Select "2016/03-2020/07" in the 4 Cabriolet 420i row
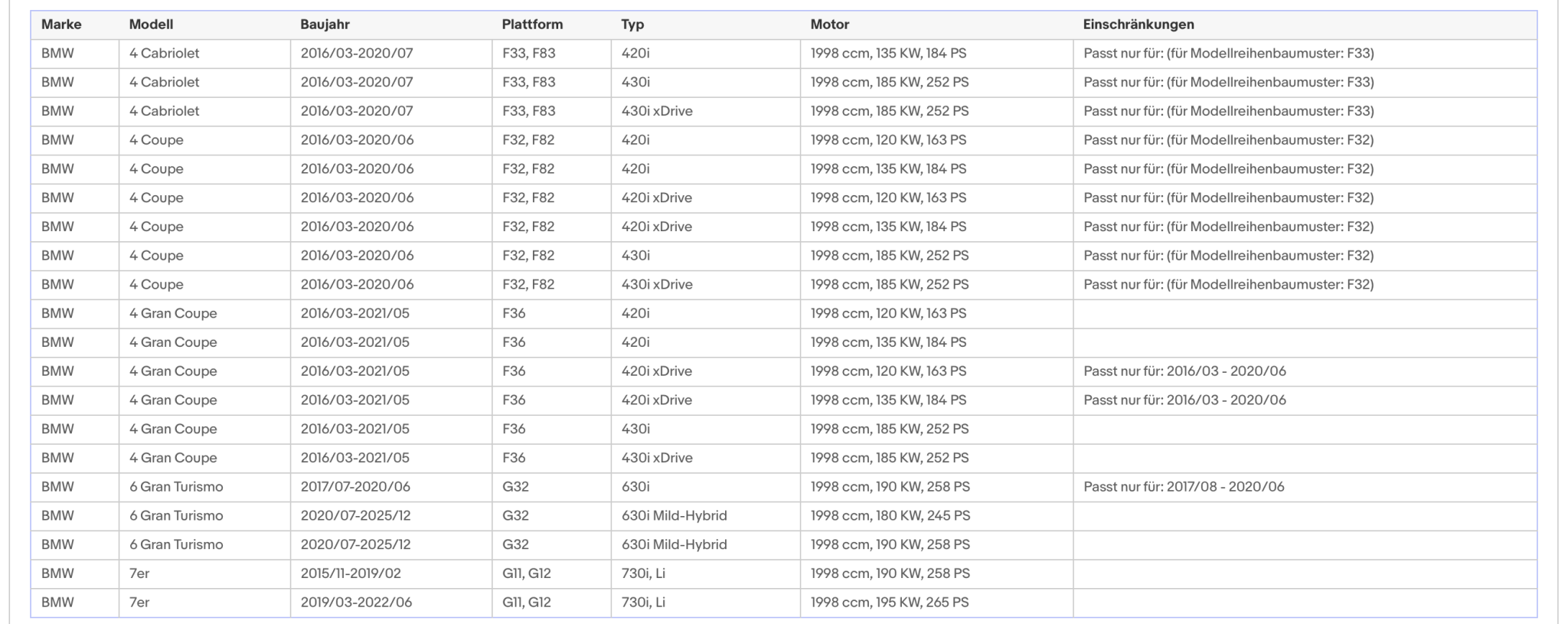Screen dimensions: 1568x624 357,54
